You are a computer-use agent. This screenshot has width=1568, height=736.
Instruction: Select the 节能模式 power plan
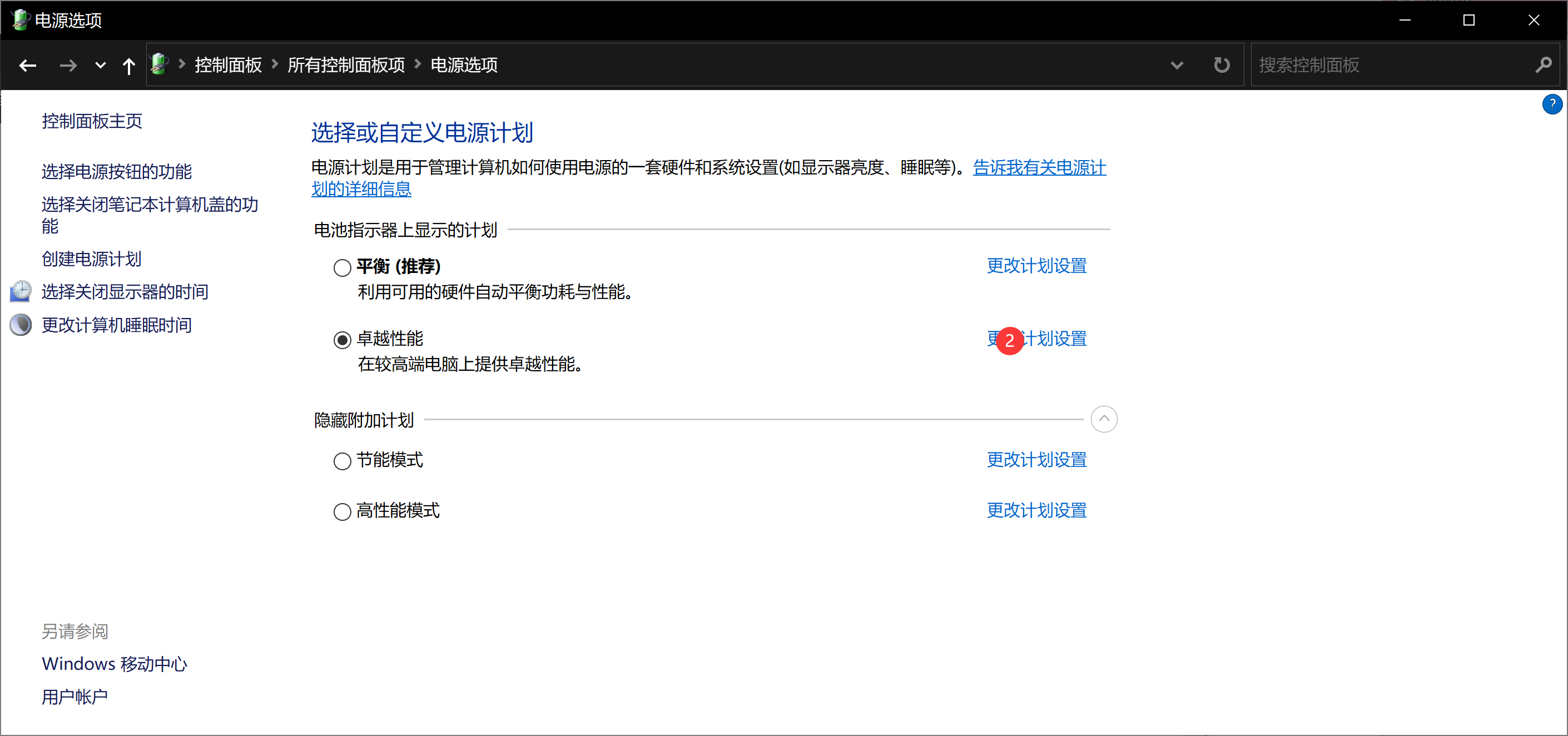[x=342, y=461]
